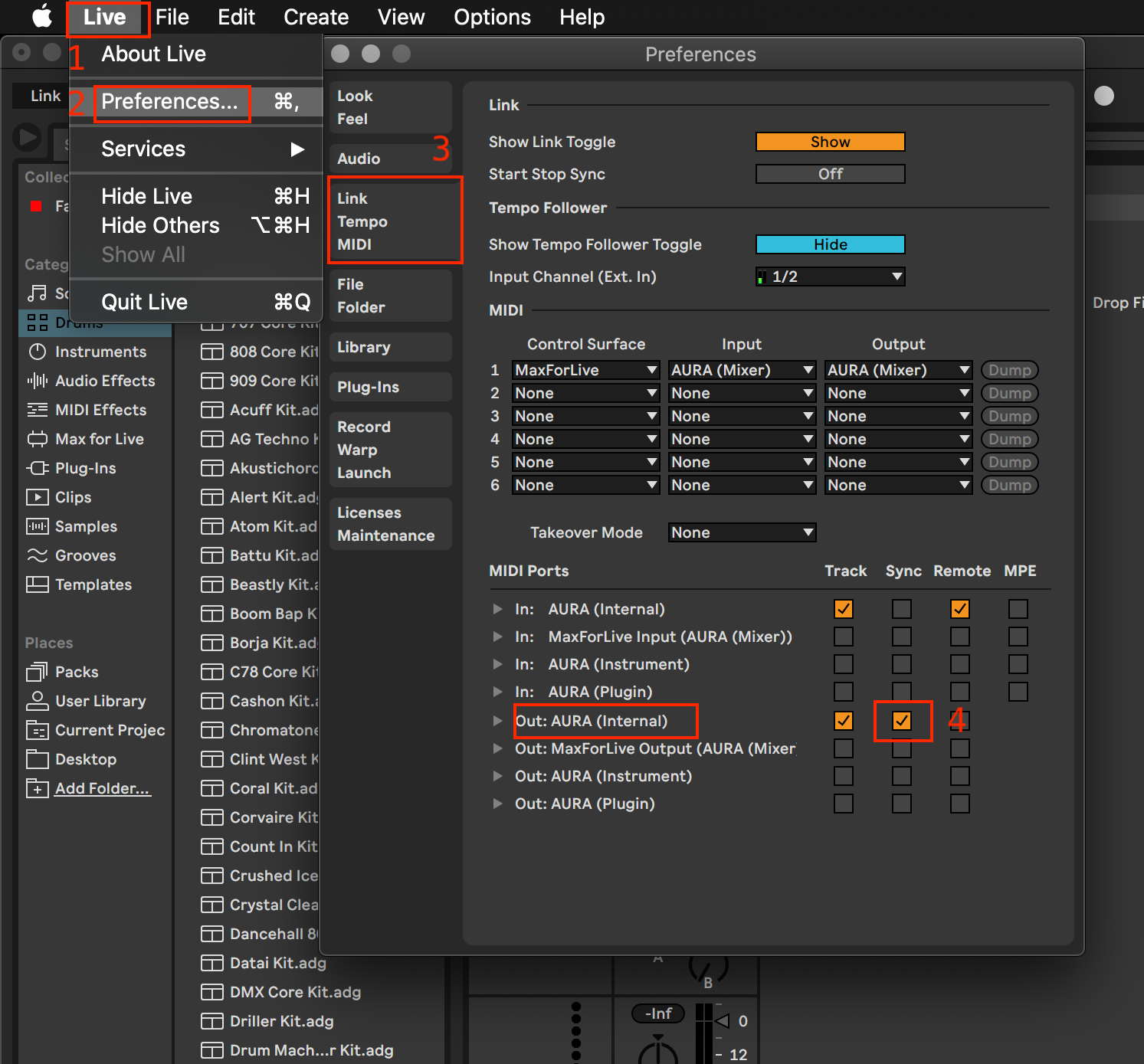Screen dimensions: 1144x1064
Task: Open the Packs place icon
Action: click(x=37, y=672)
